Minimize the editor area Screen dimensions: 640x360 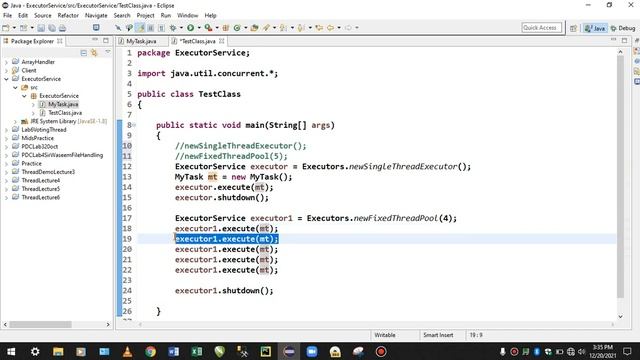click(613, 40)
